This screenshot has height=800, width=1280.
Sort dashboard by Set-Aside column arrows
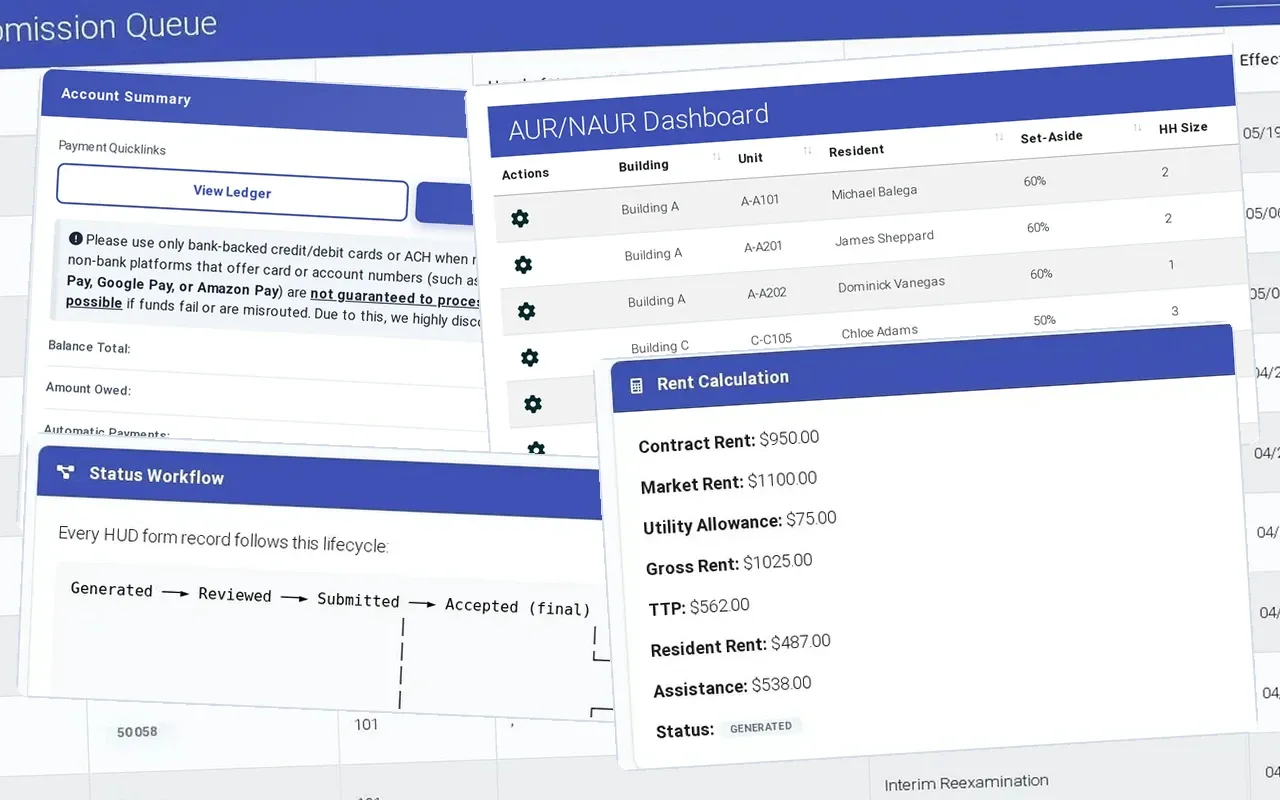pyautogui.click(x=1137, y=128)
